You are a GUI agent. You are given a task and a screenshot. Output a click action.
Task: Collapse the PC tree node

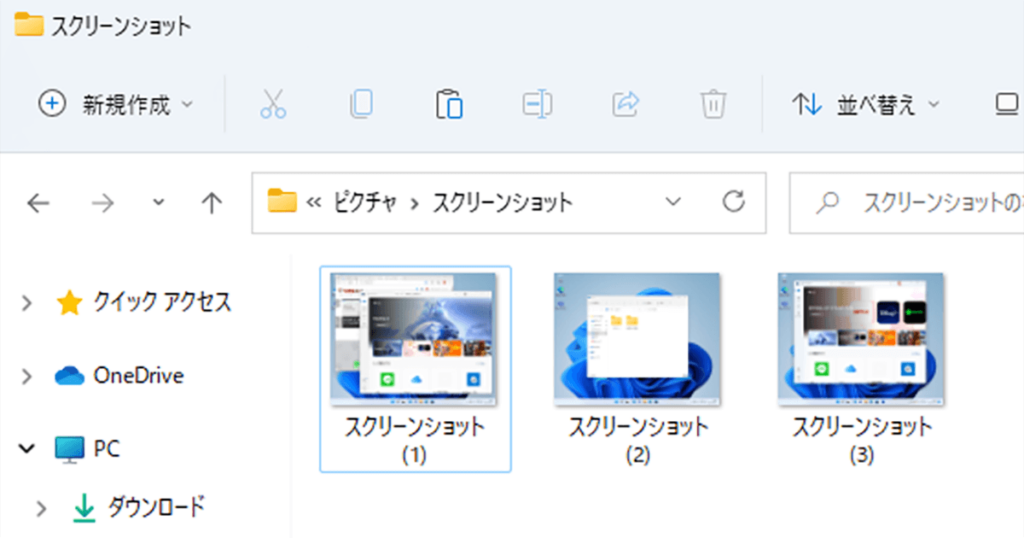coord(27,449)
